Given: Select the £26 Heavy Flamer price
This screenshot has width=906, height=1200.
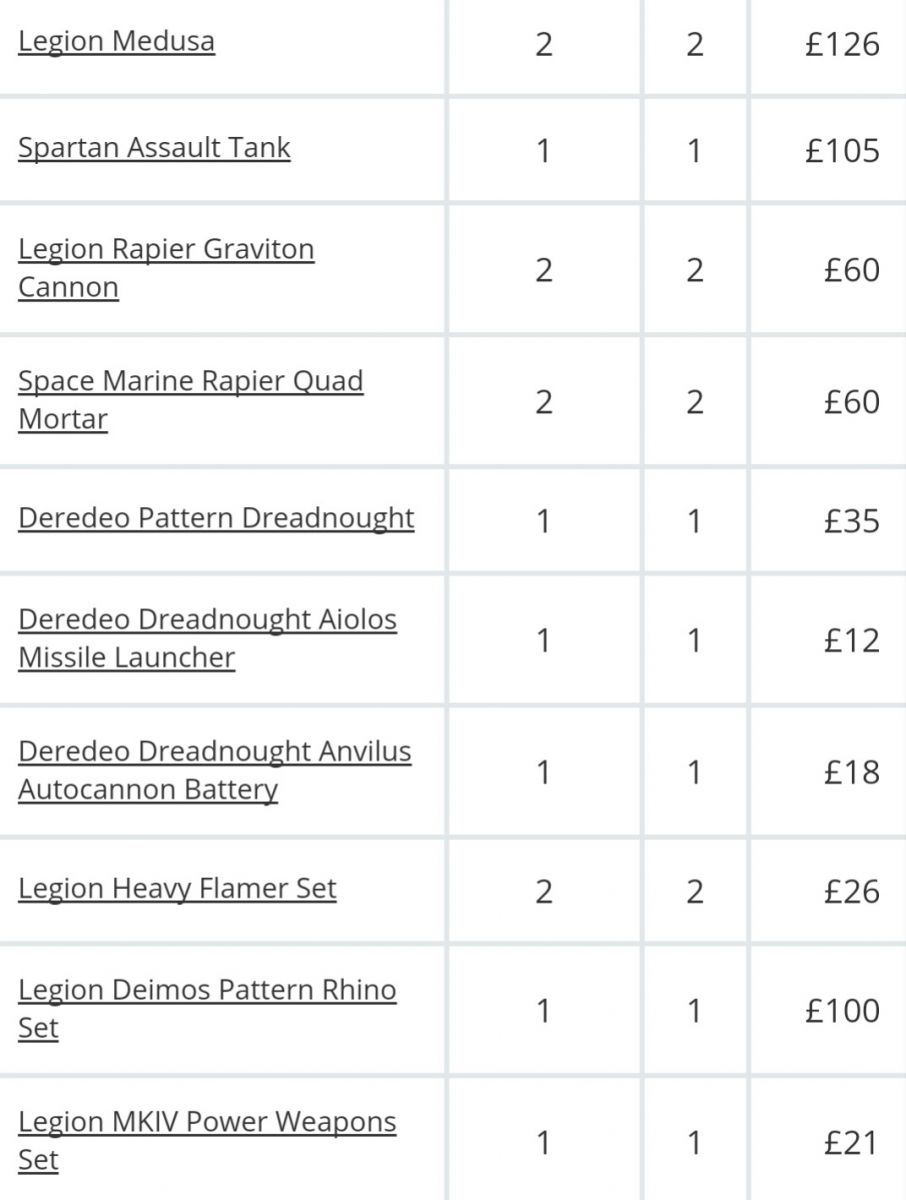Looking at the screenshot, I should 851,891.
